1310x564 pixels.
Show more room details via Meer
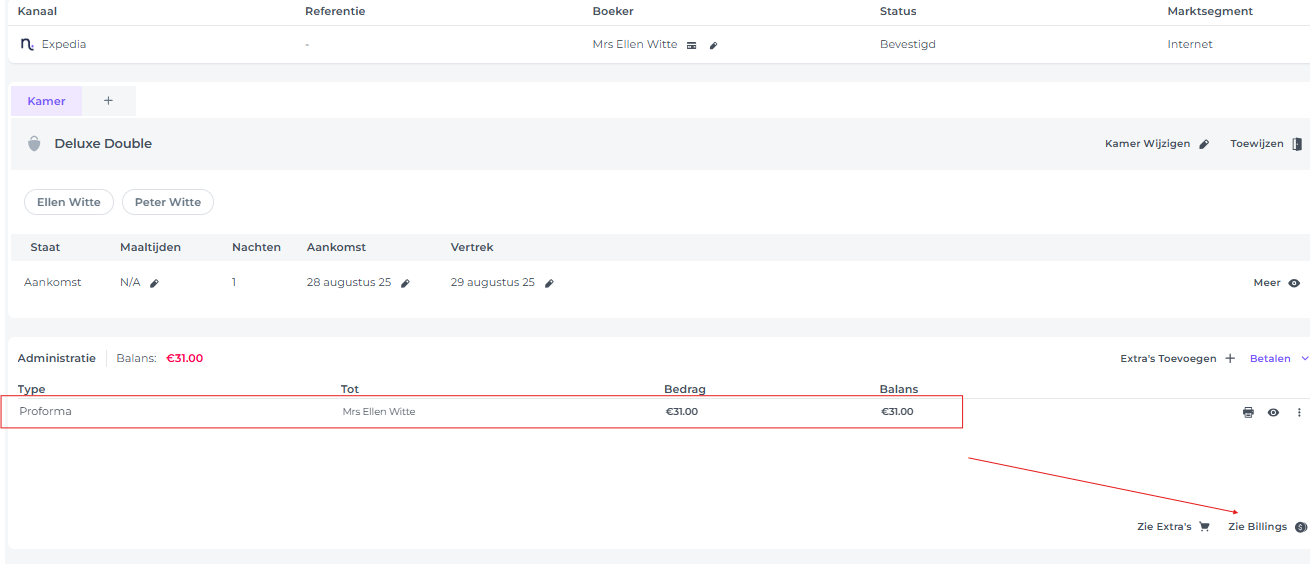pos(1277,283)
